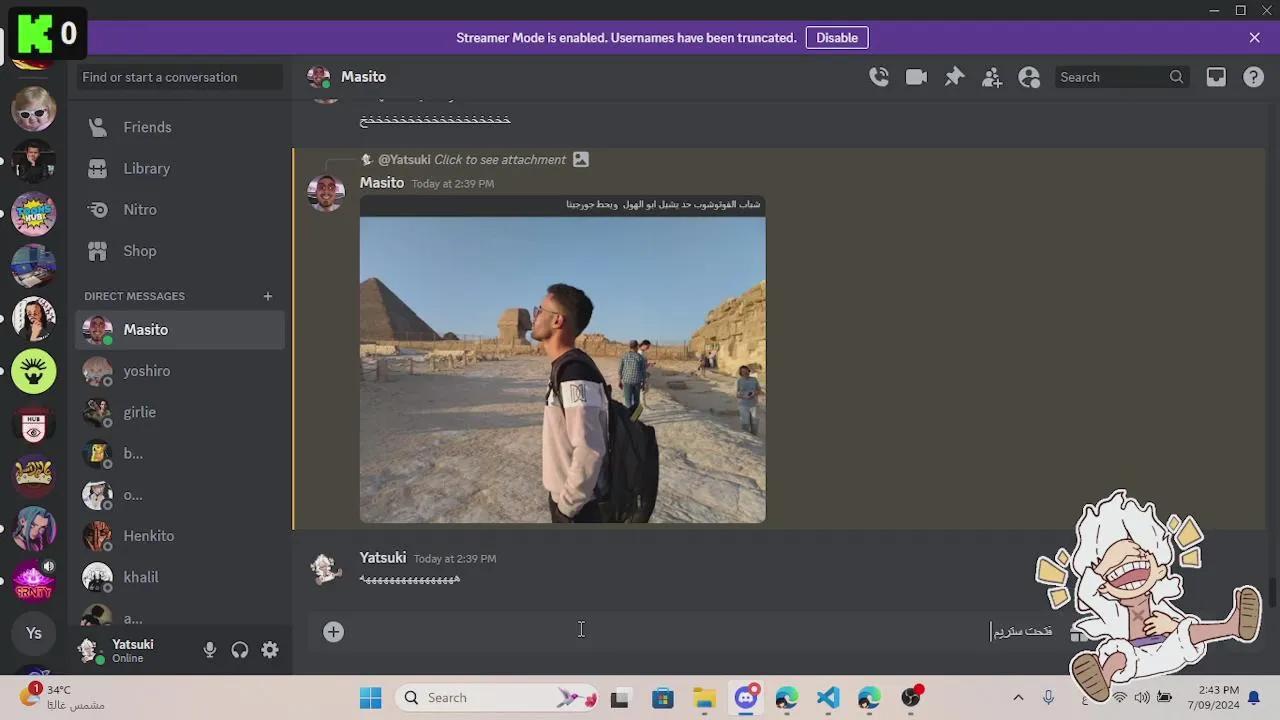Show the user profile panel
Screen dimensions: 1280x720
pyautogui.click(x=1029, y=77)
